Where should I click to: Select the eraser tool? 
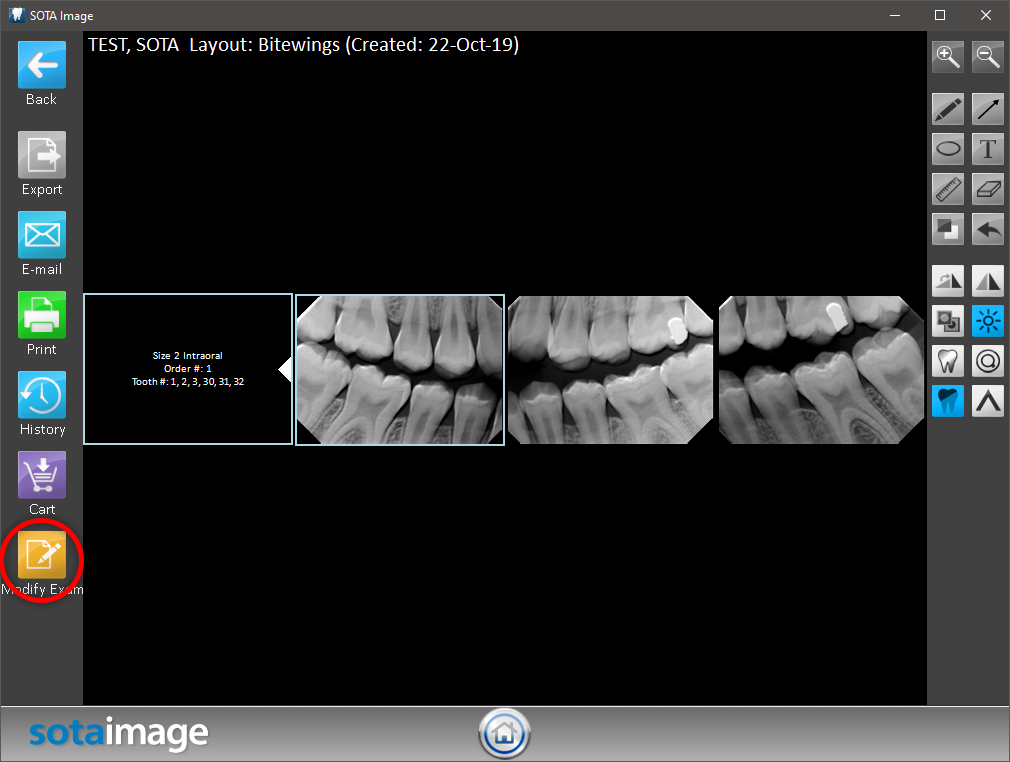pyautogui.click(x=988, y=189)
